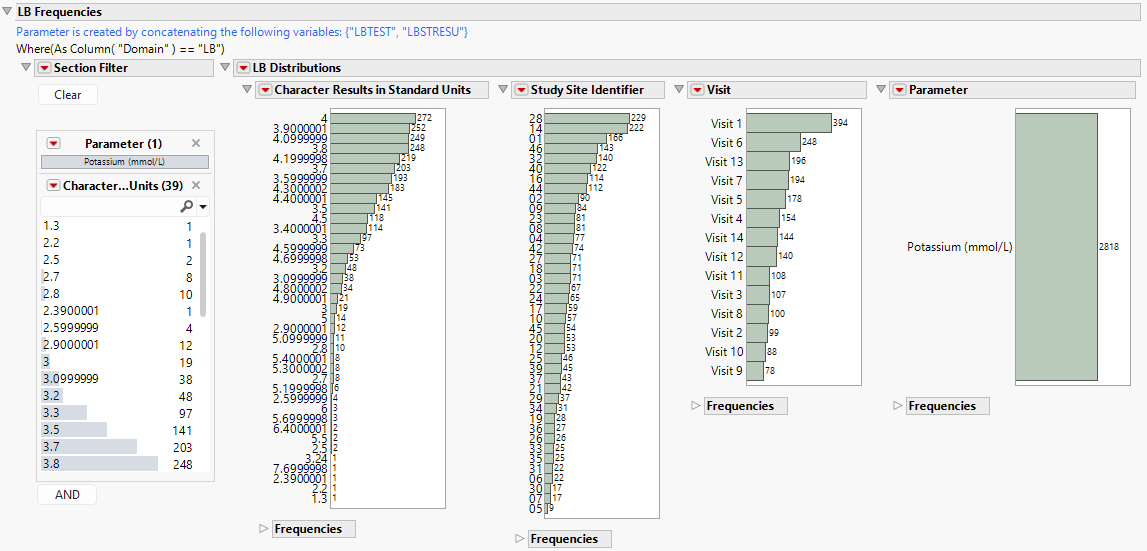Expand Frequencies under Character Results chart
Viewport: 1147px width, 551px height.
[x=264, y=528]
